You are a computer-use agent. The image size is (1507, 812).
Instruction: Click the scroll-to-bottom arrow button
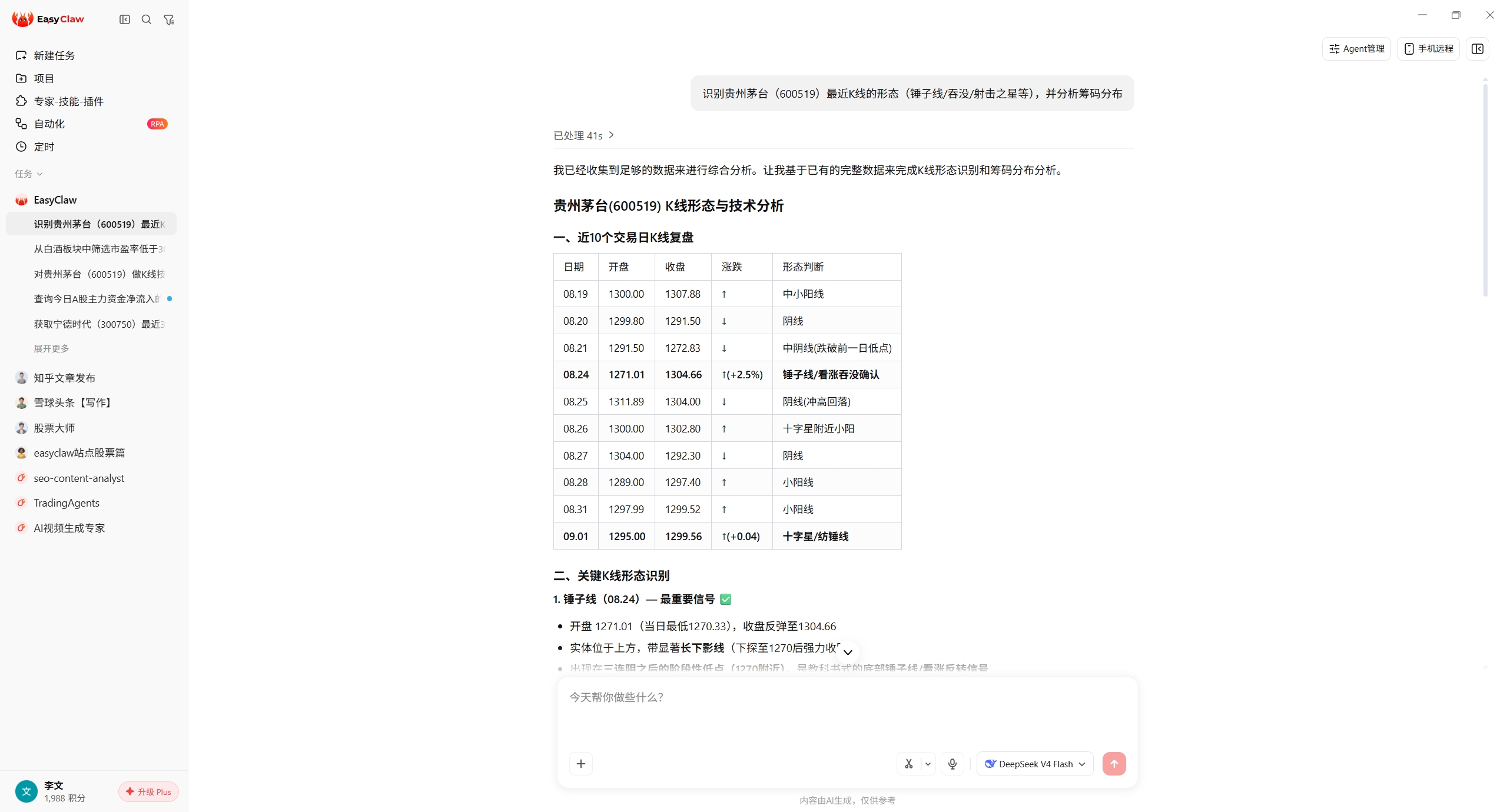[848, 652]
